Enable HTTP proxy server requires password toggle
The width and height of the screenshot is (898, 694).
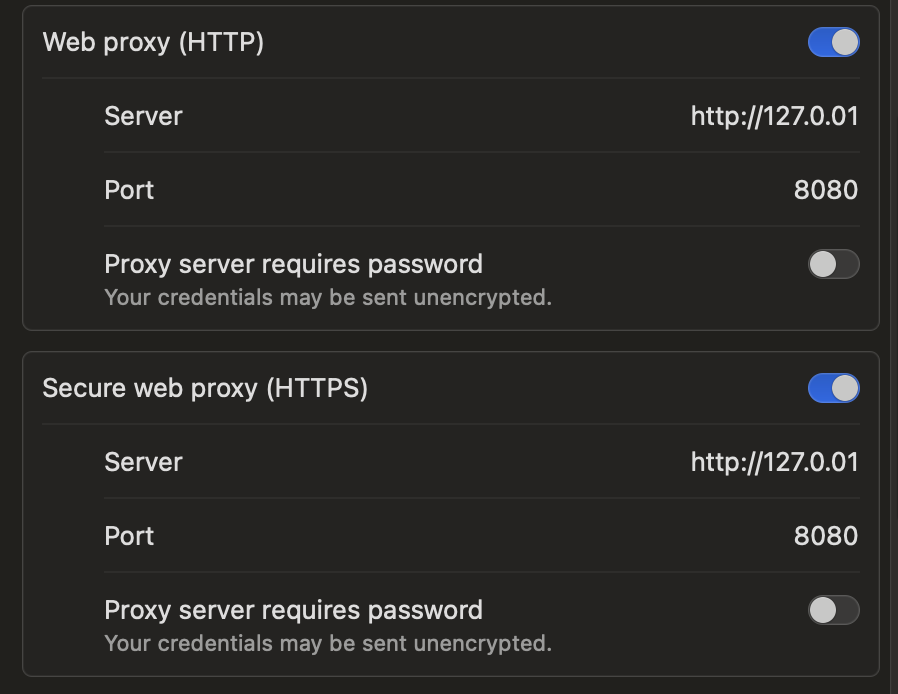(833, 264)
